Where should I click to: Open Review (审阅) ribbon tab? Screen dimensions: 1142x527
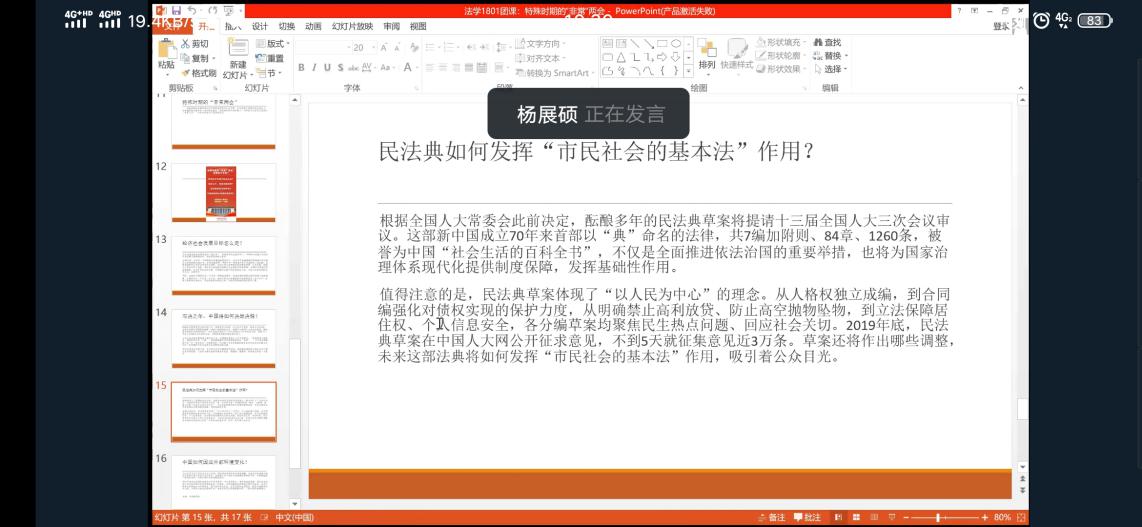(x=392, y=26)
